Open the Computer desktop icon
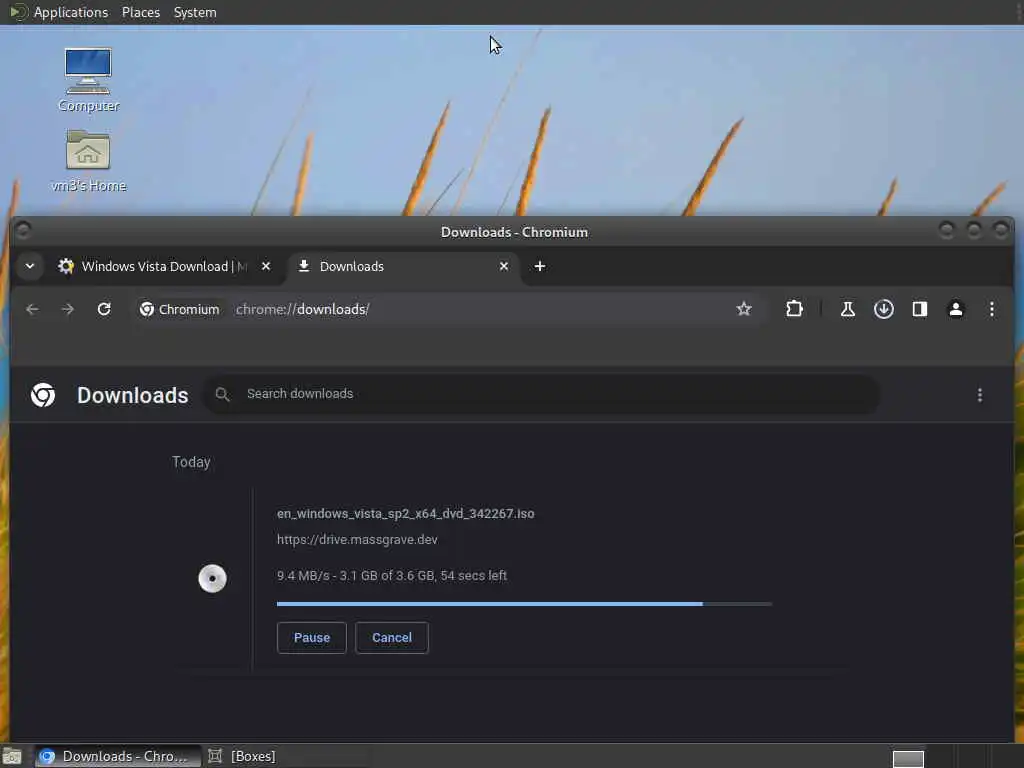 88,80
